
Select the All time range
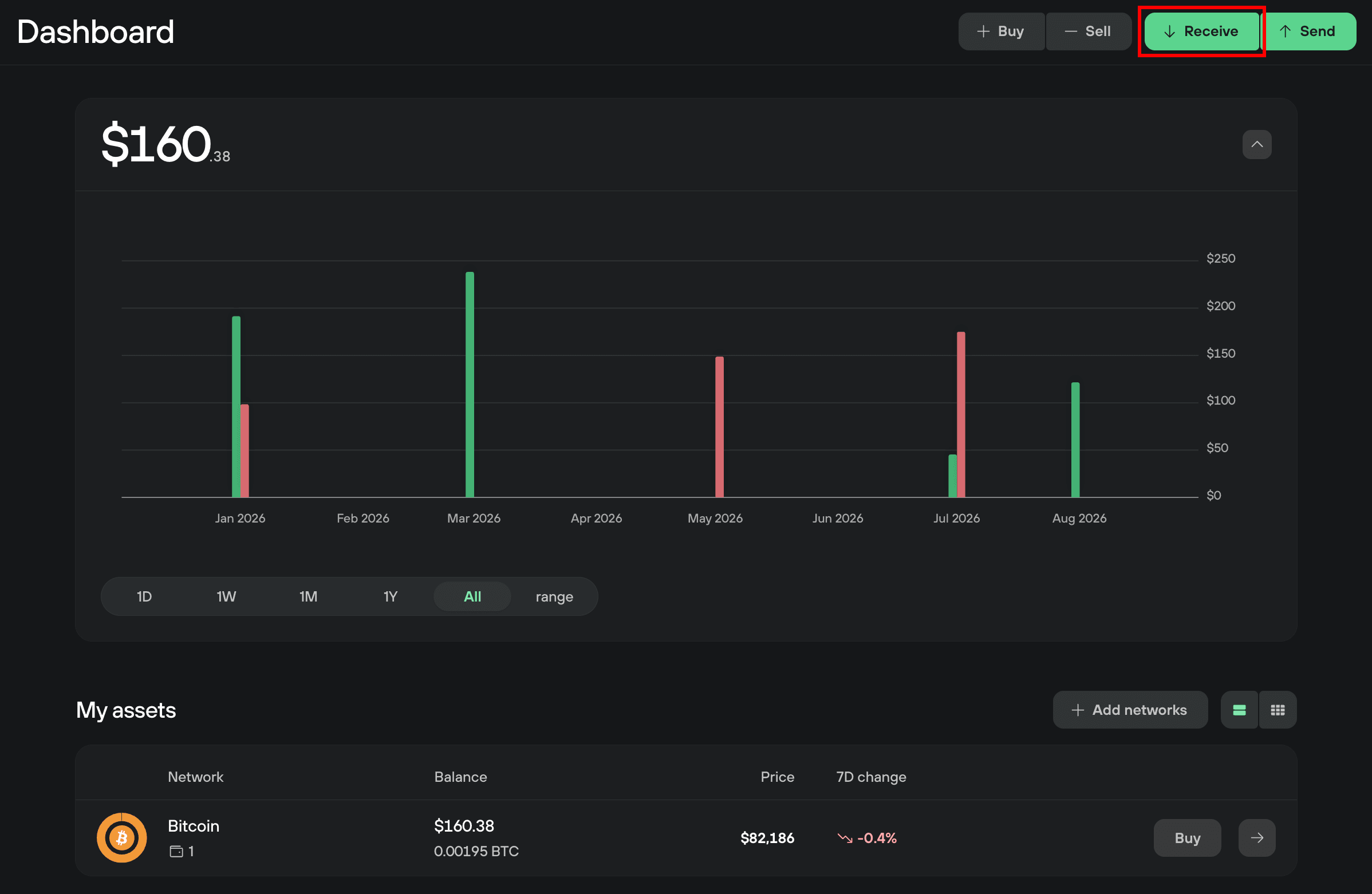pos(472,596)
